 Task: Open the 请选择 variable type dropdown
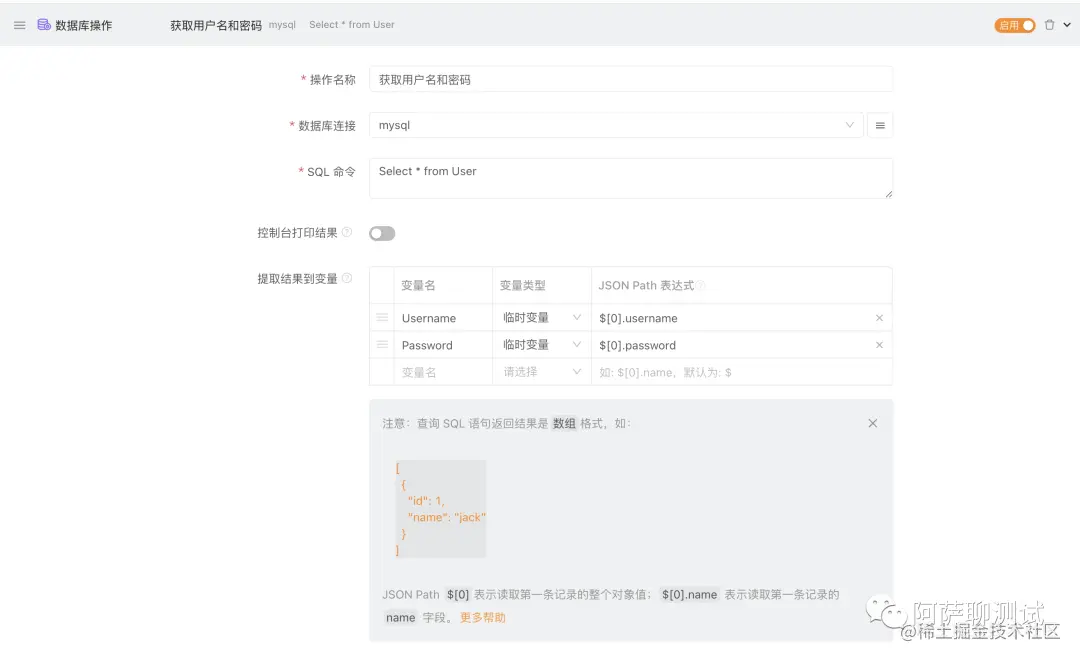540,371
